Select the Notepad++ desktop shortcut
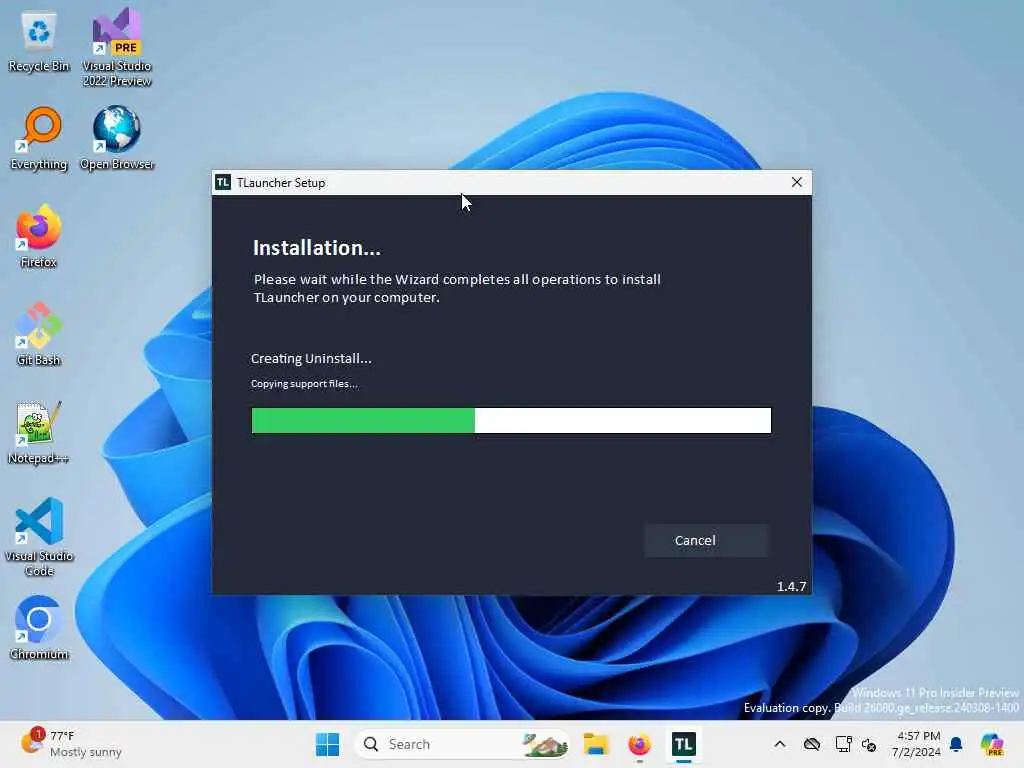Screen dimensions: 1024x768 (39, 433)
